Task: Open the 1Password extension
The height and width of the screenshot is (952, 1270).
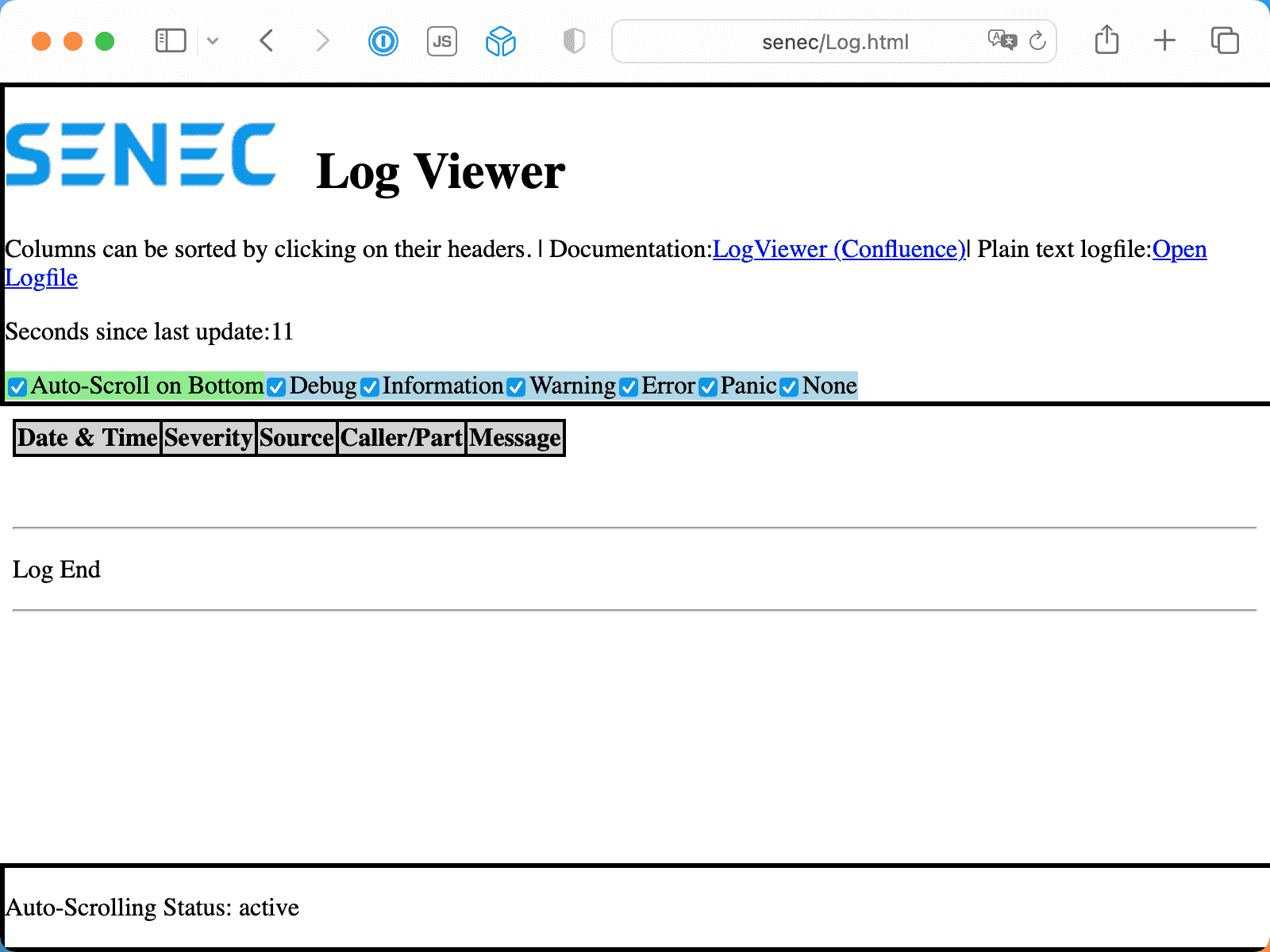Action: point(383,40)
